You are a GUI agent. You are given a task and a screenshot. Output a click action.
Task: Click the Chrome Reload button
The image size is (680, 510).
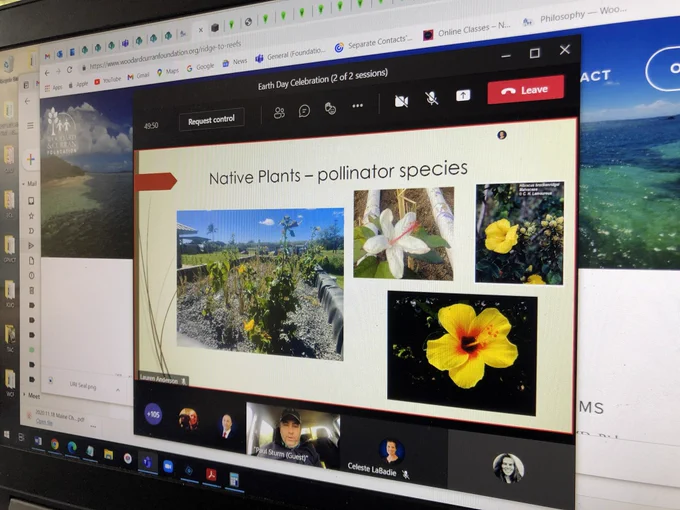click(x=69, y=70)
